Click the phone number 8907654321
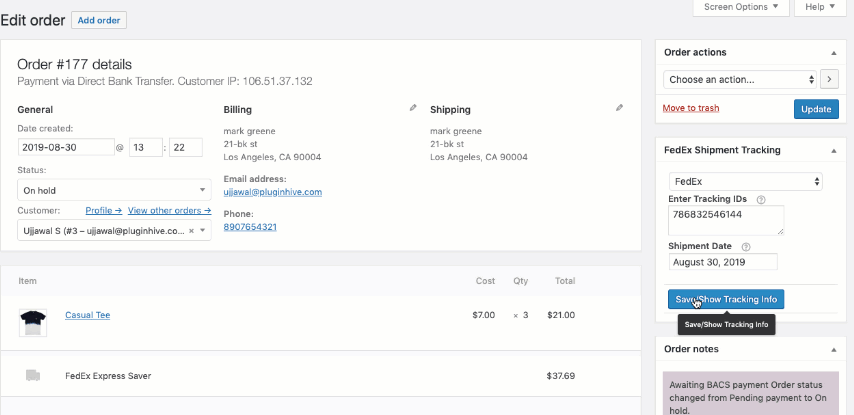854x415 pixels. (250, 227)
